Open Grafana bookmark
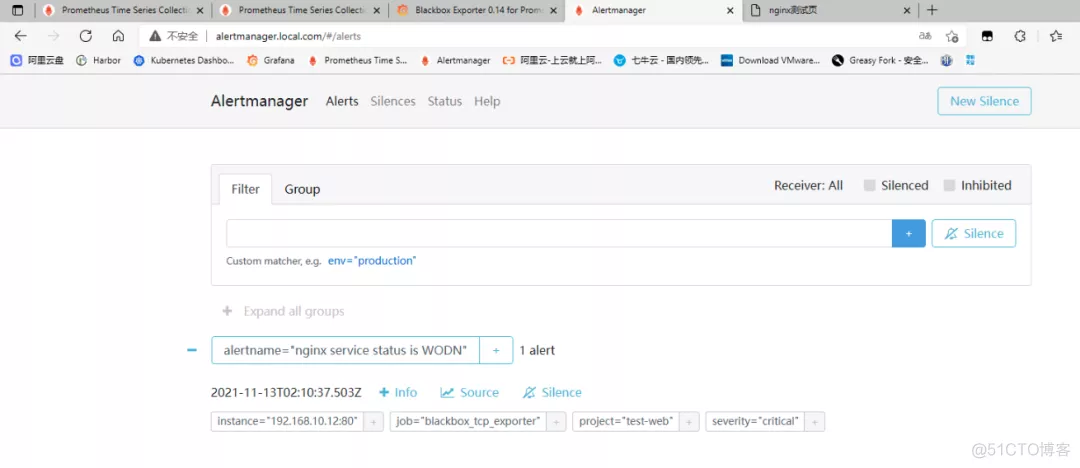 point(271,61)
